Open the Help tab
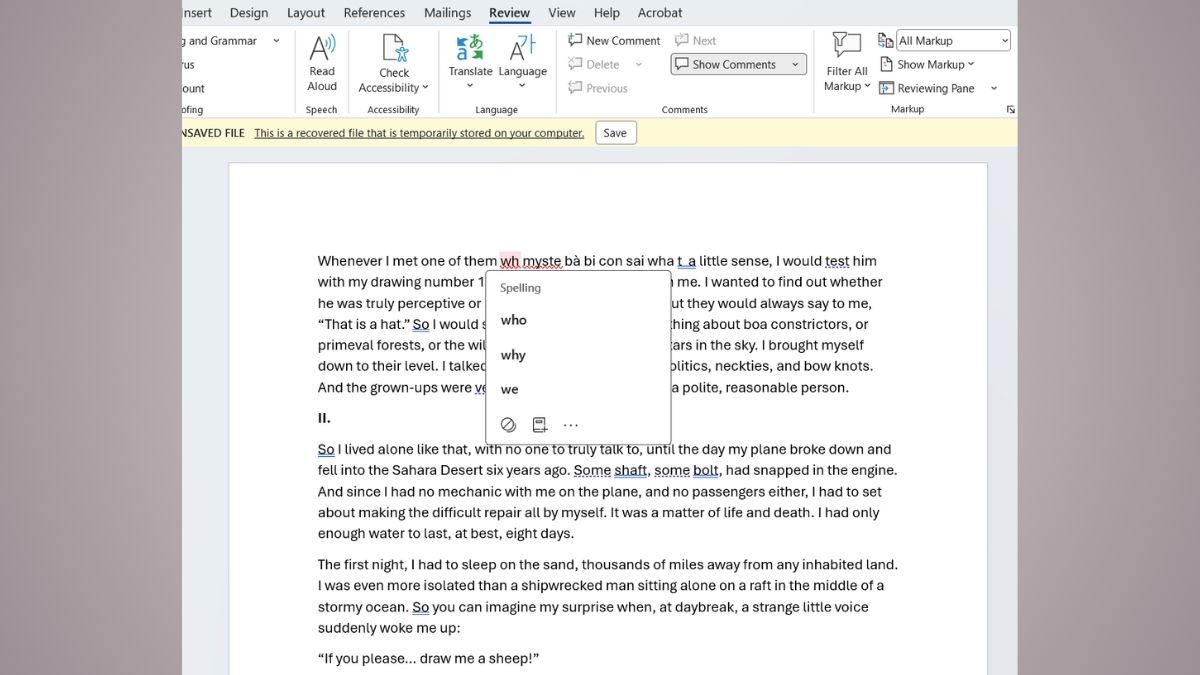The height and width of the screenshot is (675, 1200). [x=607, y=13]
